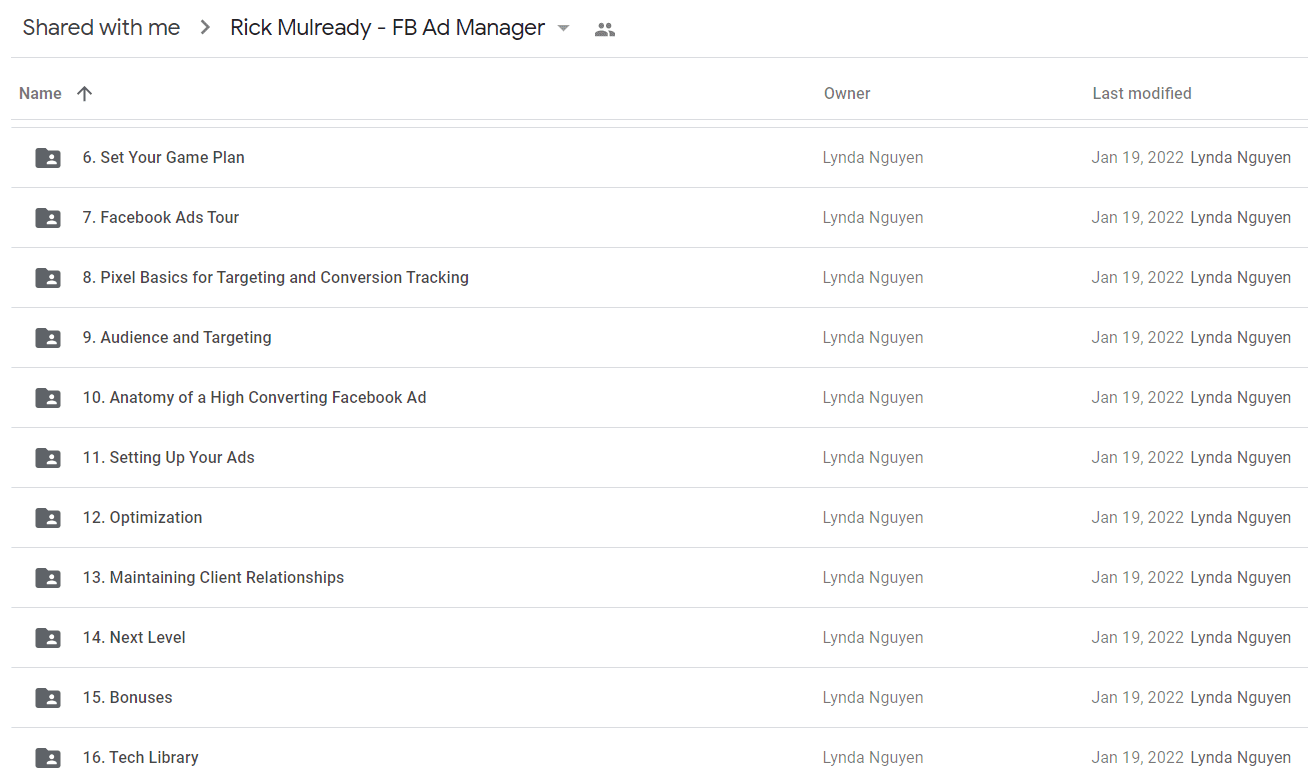Select the 11. Setting Up Your Ads folder name
The image size is (1308, 780).
click(168, 457)
